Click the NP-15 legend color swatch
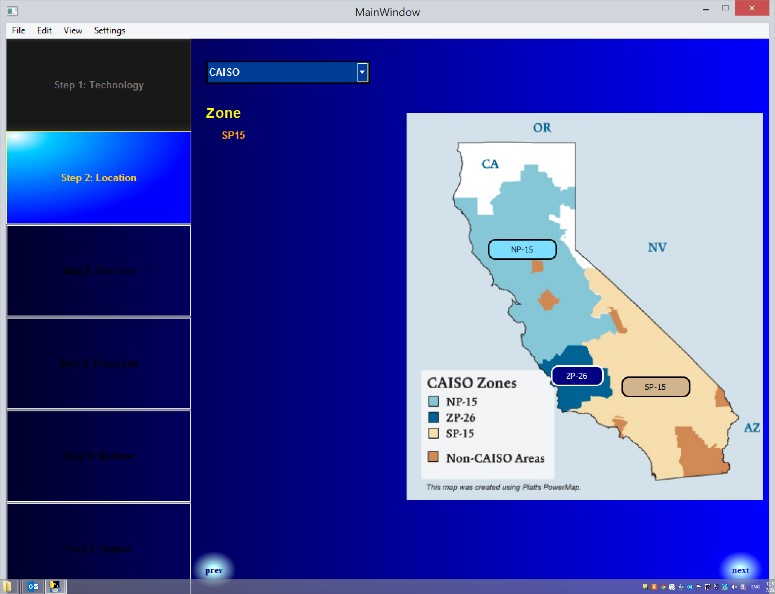The width and height of the screenshot is (775, 594). tap(433, 401)
